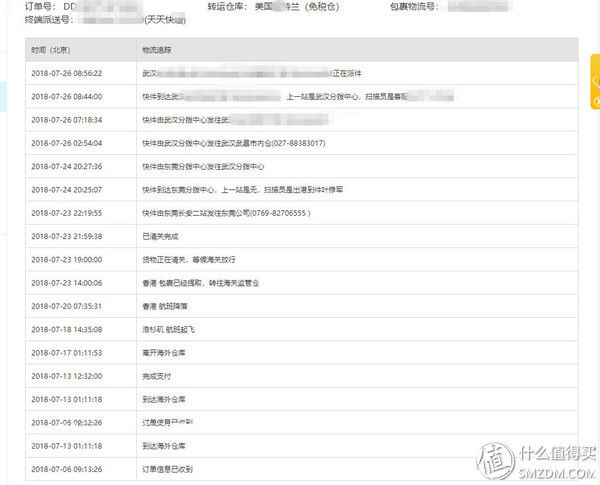Select timestamp 2018-07-13 12:32:00
600x485 pixels.
tap(67, 377)
